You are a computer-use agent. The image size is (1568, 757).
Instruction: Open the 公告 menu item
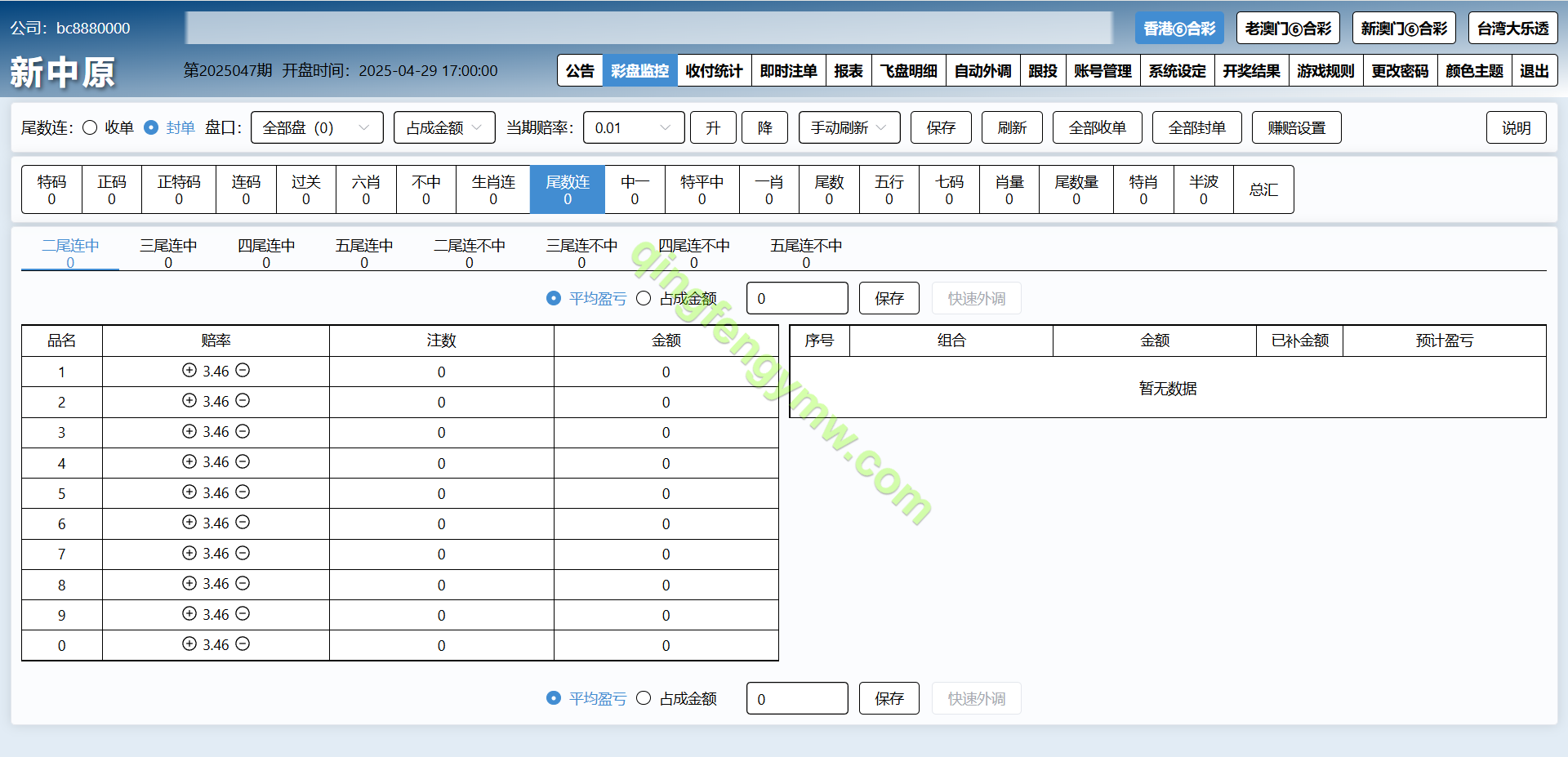[x=581, y=71]
